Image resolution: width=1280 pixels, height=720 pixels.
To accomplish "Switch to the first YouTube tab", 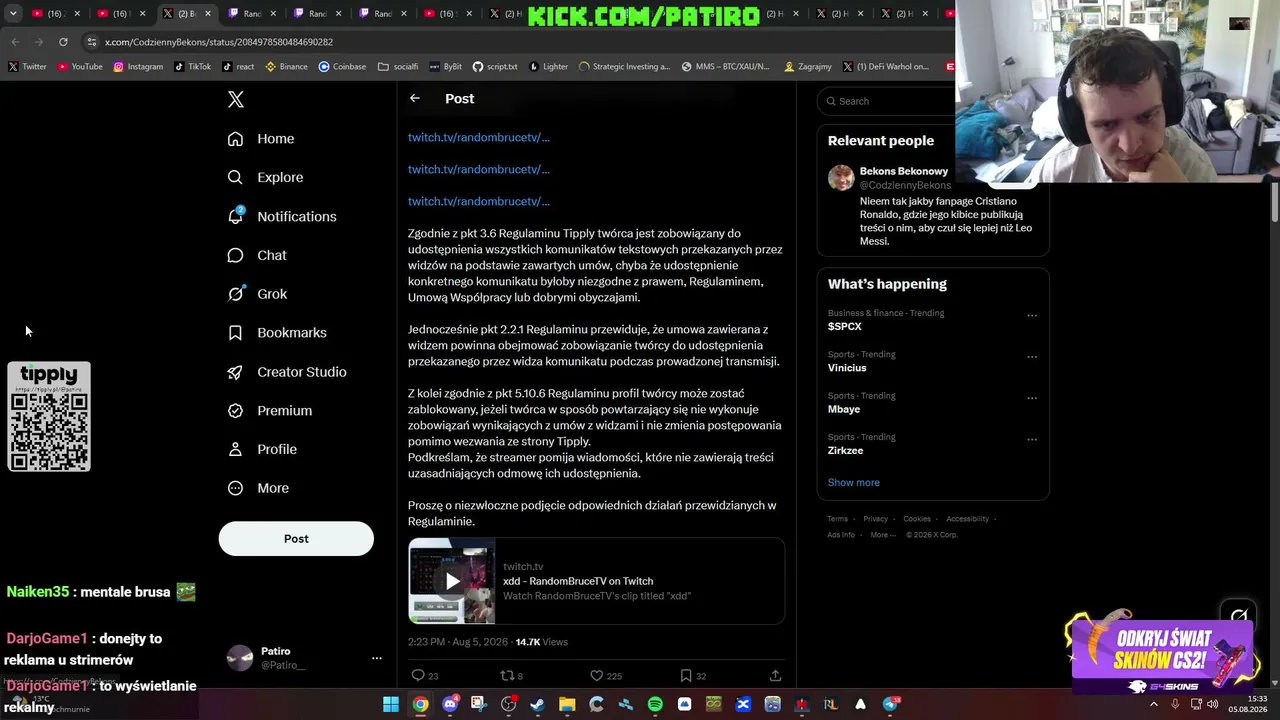I will (x=58, y=14).
